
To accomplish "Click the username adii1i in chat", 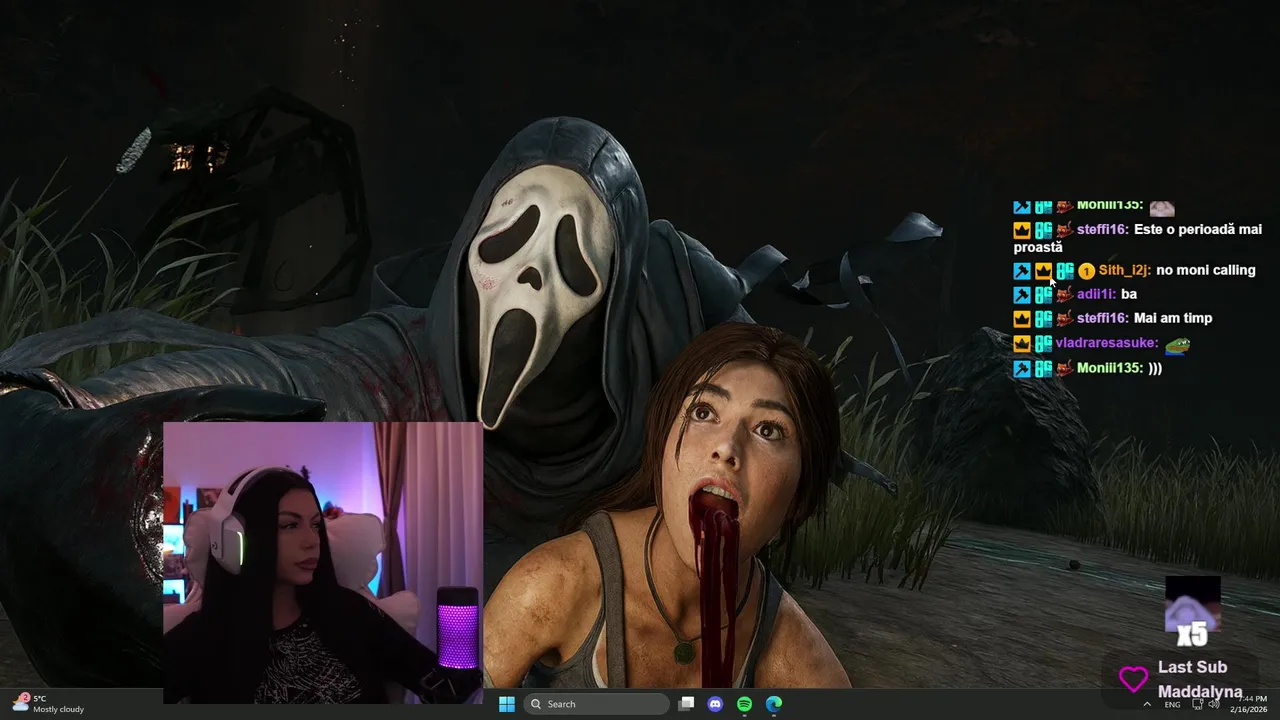I will coord(1097,294).
